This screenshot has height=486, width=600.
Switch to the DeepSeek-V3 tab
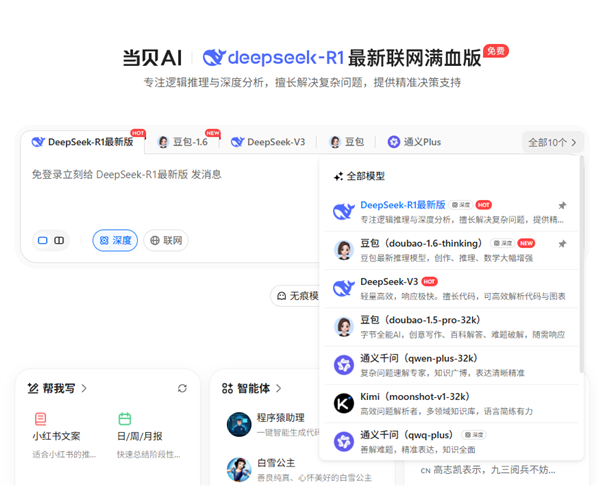268,142
